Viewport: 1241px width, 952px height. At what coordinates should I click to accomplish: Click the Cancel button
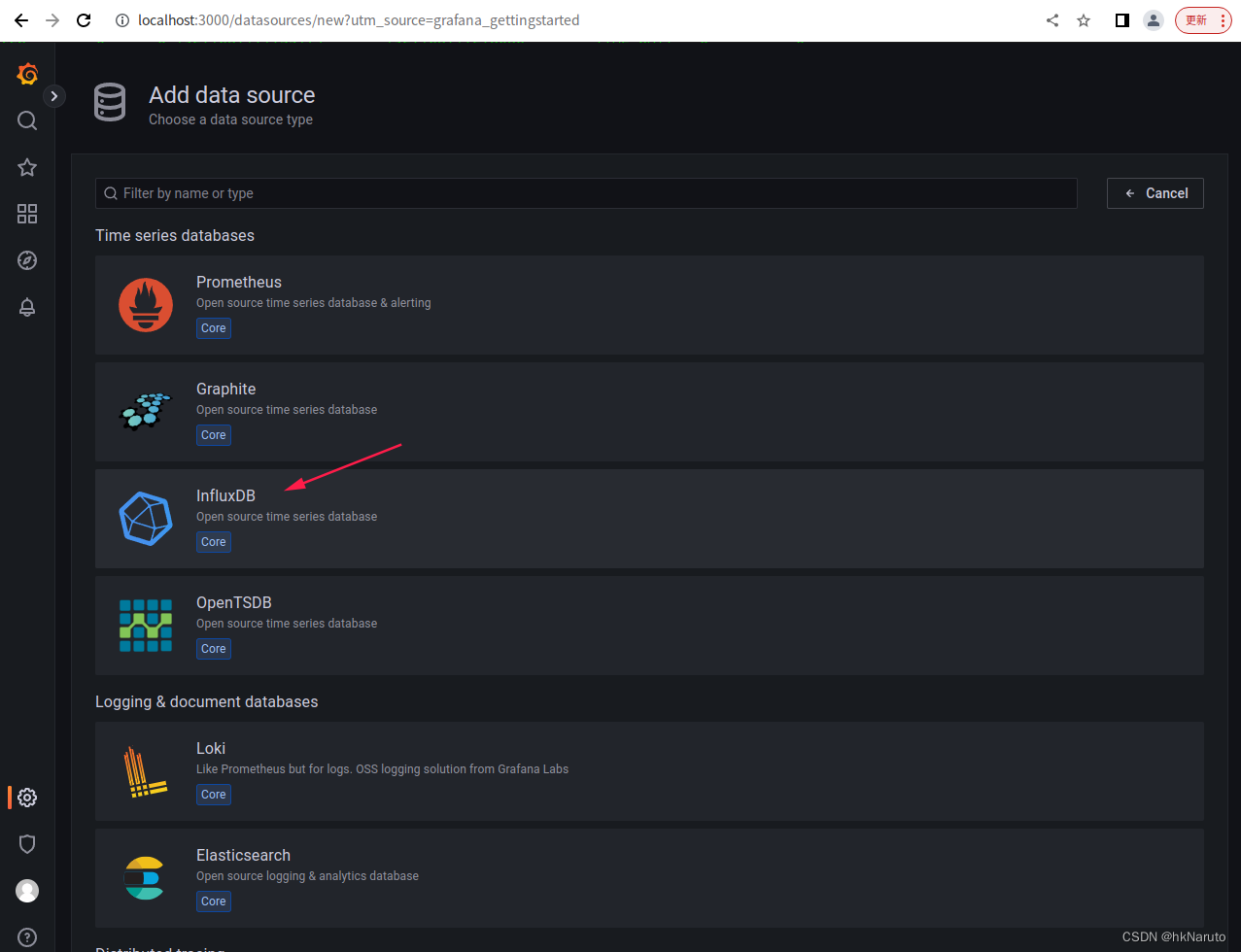coord(1155,193)
